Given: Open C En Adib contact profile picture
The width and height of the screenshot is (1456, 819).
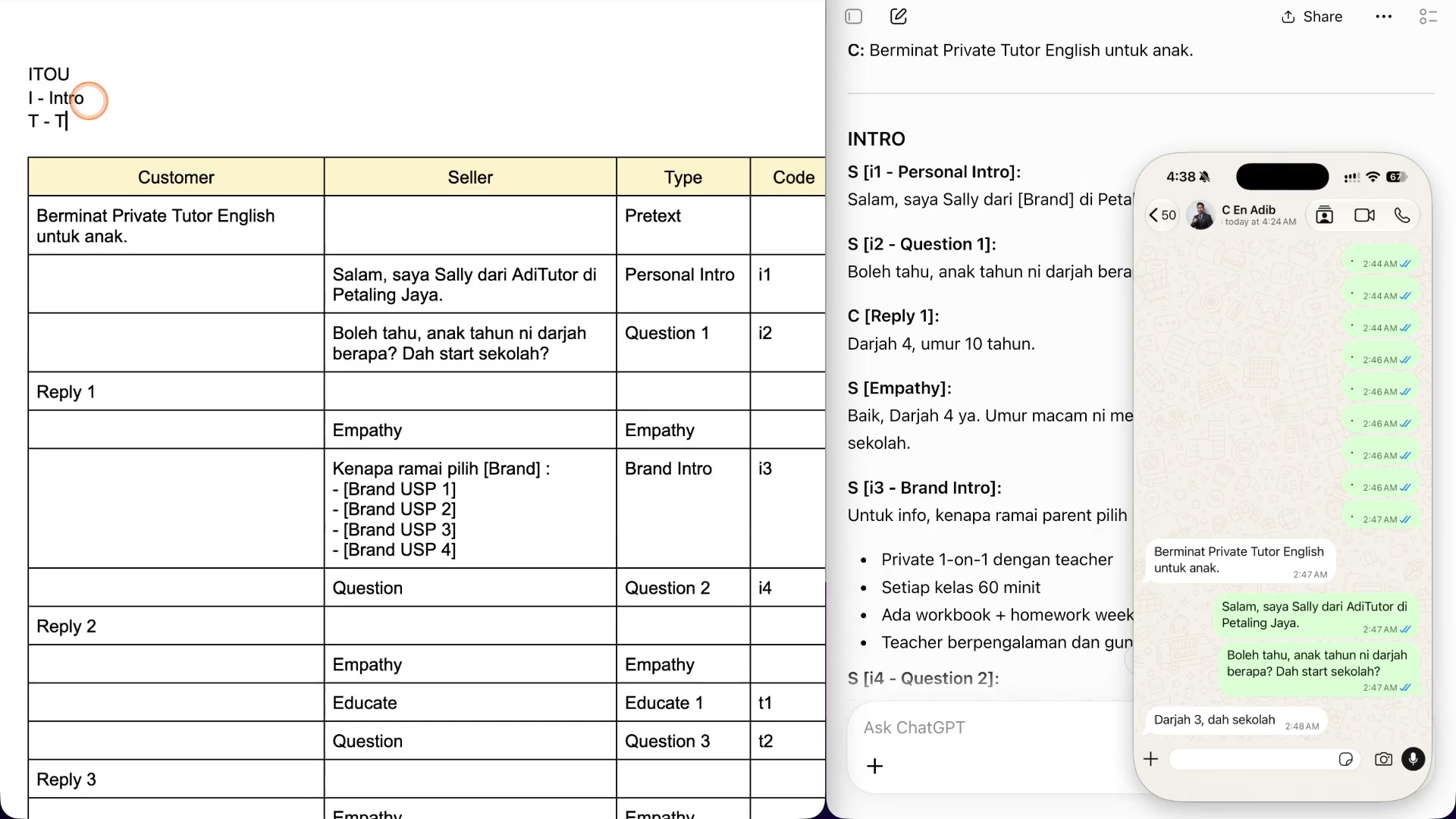Looking at the screenshot, I should coord(1200,215).
